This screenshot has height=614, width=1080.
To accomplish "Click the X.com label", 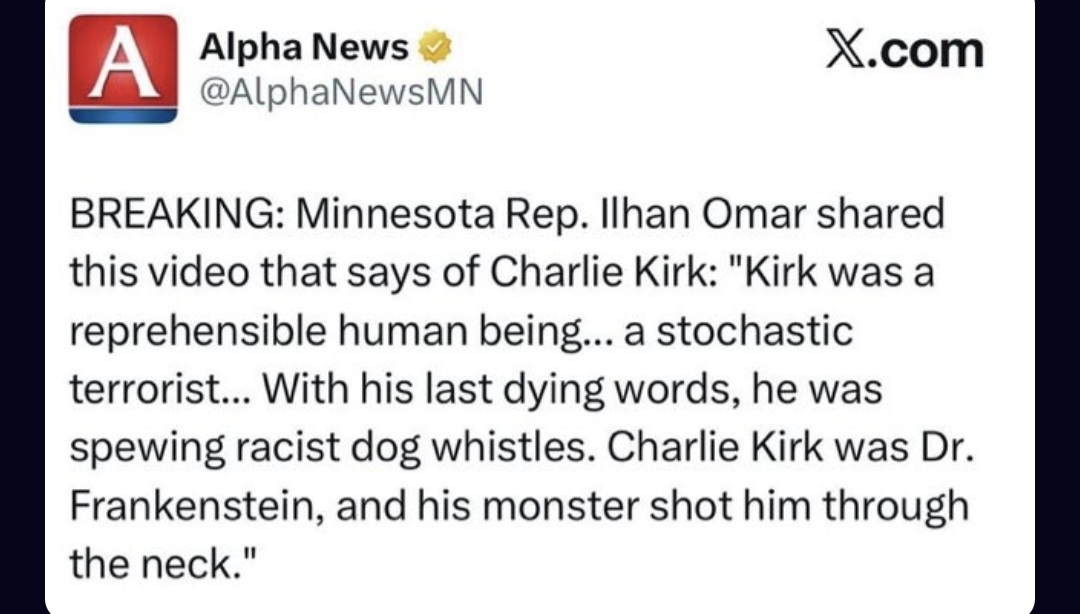I will click(905, 50).
